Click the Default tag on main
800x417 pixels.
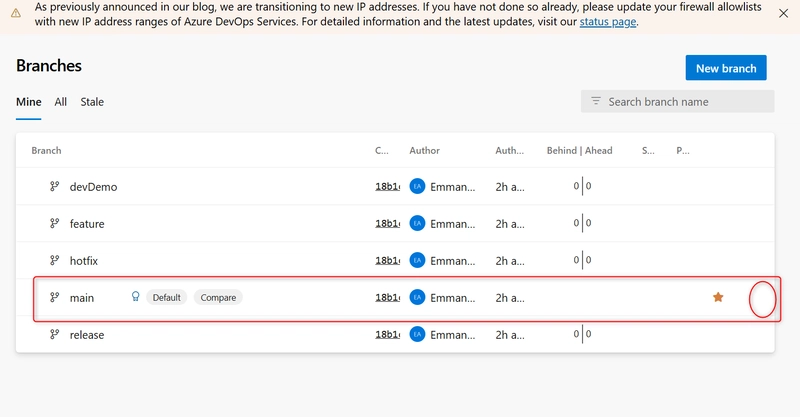(166, 298)
